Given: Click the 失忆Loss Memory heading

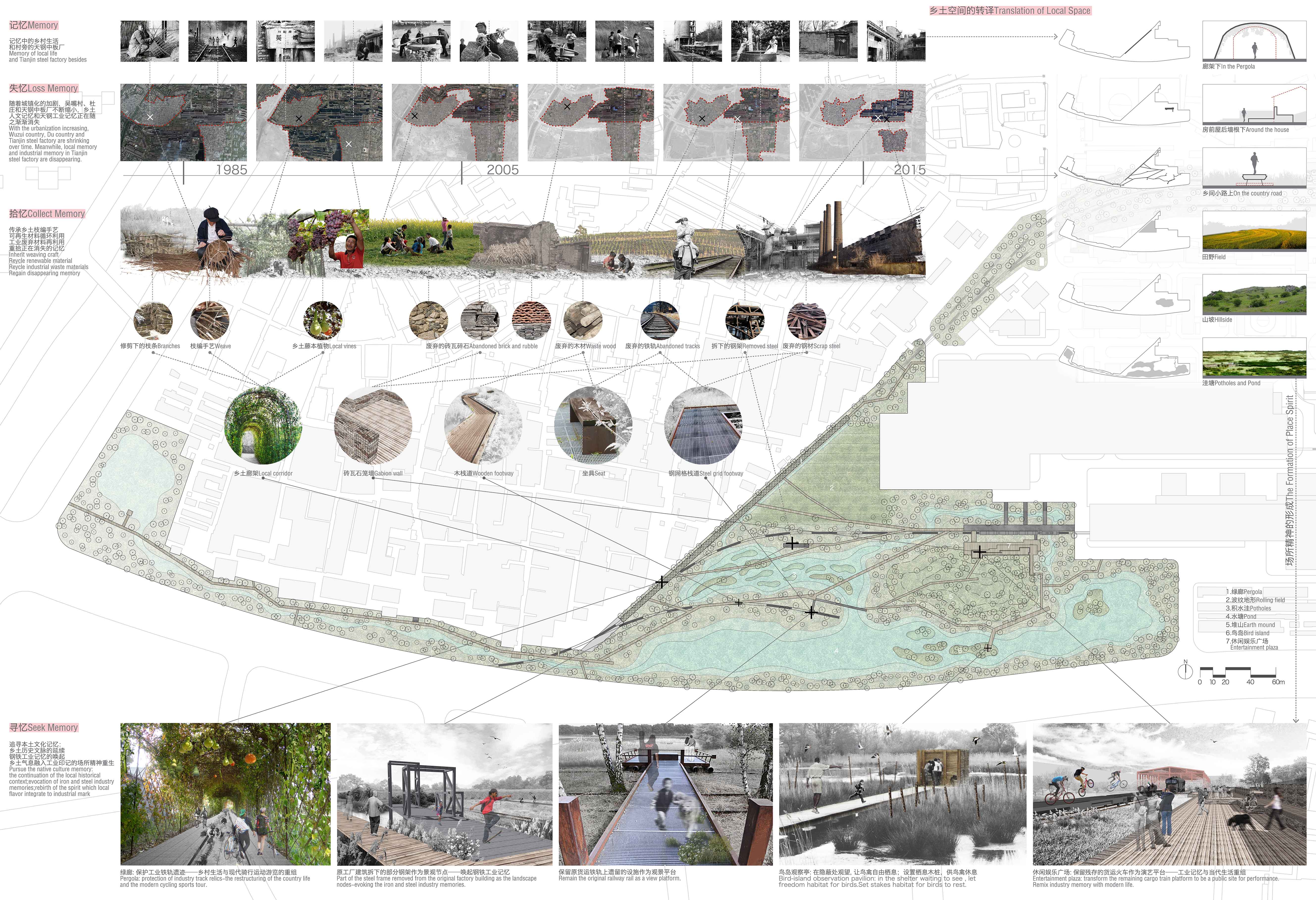Looking at the screenshot, I should pos(44,88).
